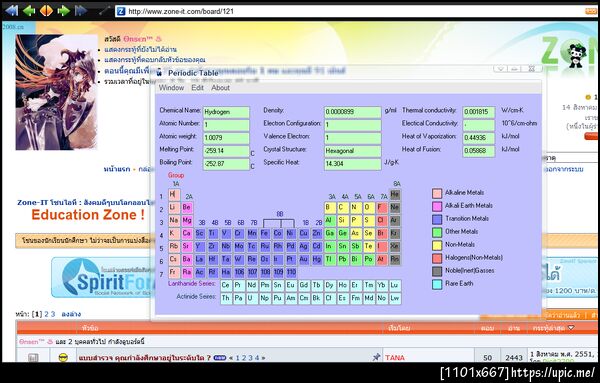The image size is (600, 383).
Task: Select the Lead (Pb) element cell
Action: coord(342,259)
